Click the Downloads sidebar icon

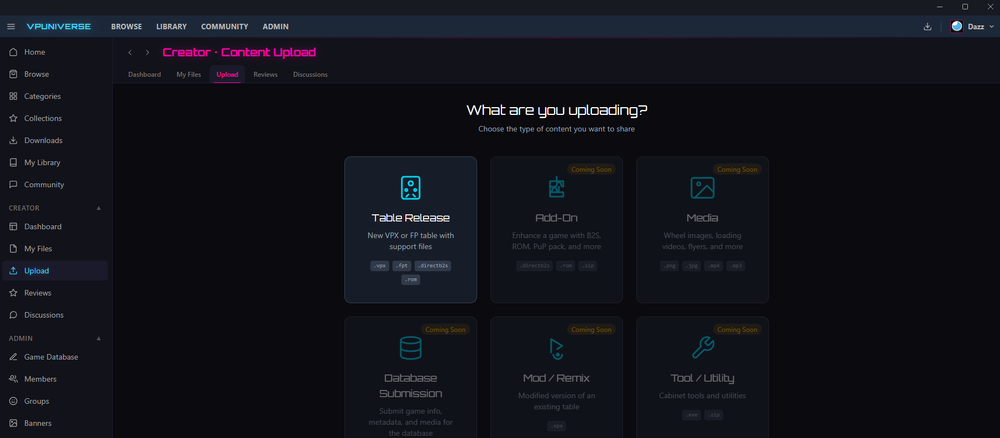tap(13, 140)
